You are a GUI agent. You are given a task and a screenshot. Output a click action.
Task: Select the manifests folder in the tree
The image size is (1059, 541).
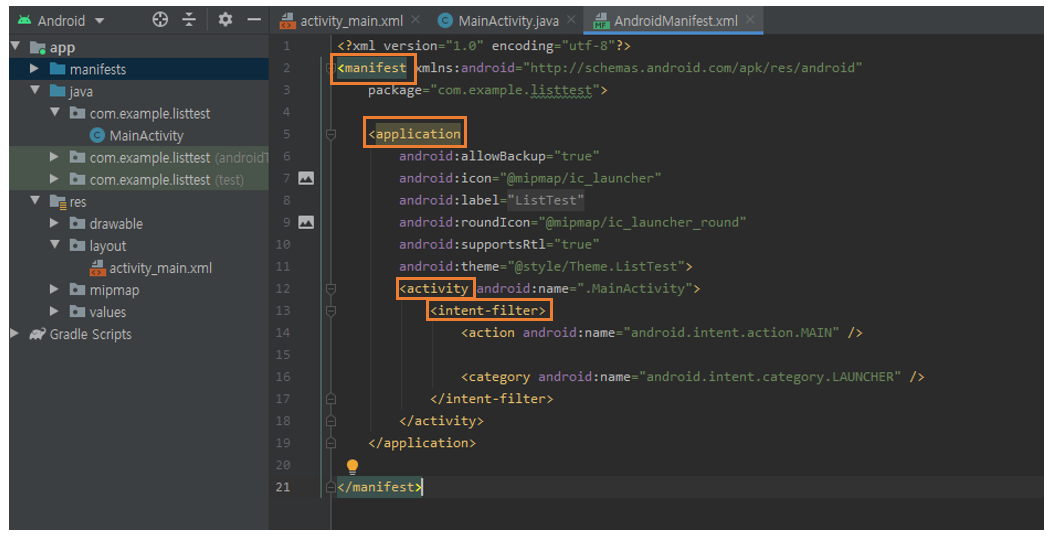pyautogui.click(x=138, y=69)
